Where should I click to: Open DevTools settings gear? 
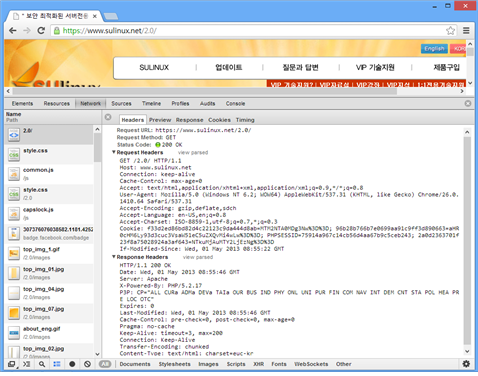tap(466, 364)
